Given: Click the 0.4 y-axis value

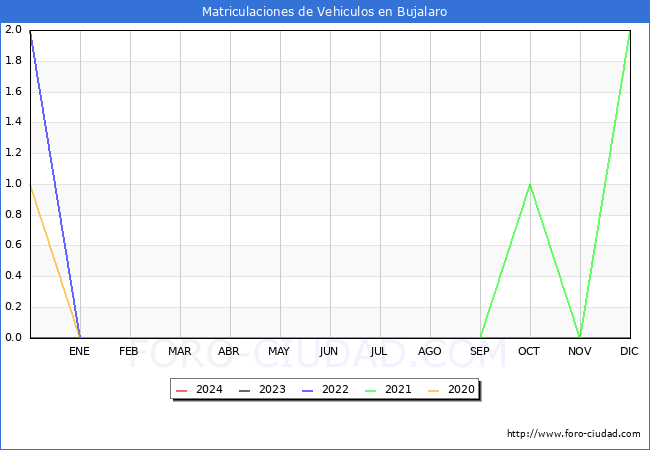Looking at the screenshot, I should click(x=13, y=276).
